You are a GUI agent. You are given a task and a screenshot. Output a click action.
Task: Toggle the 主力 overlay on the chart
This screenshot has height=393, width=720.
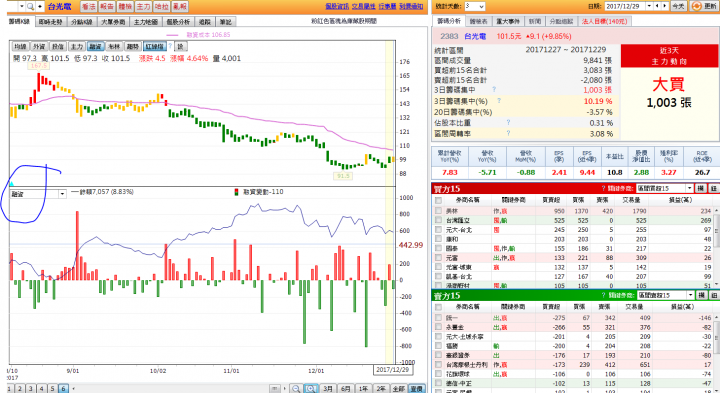[x=77, y=46]
